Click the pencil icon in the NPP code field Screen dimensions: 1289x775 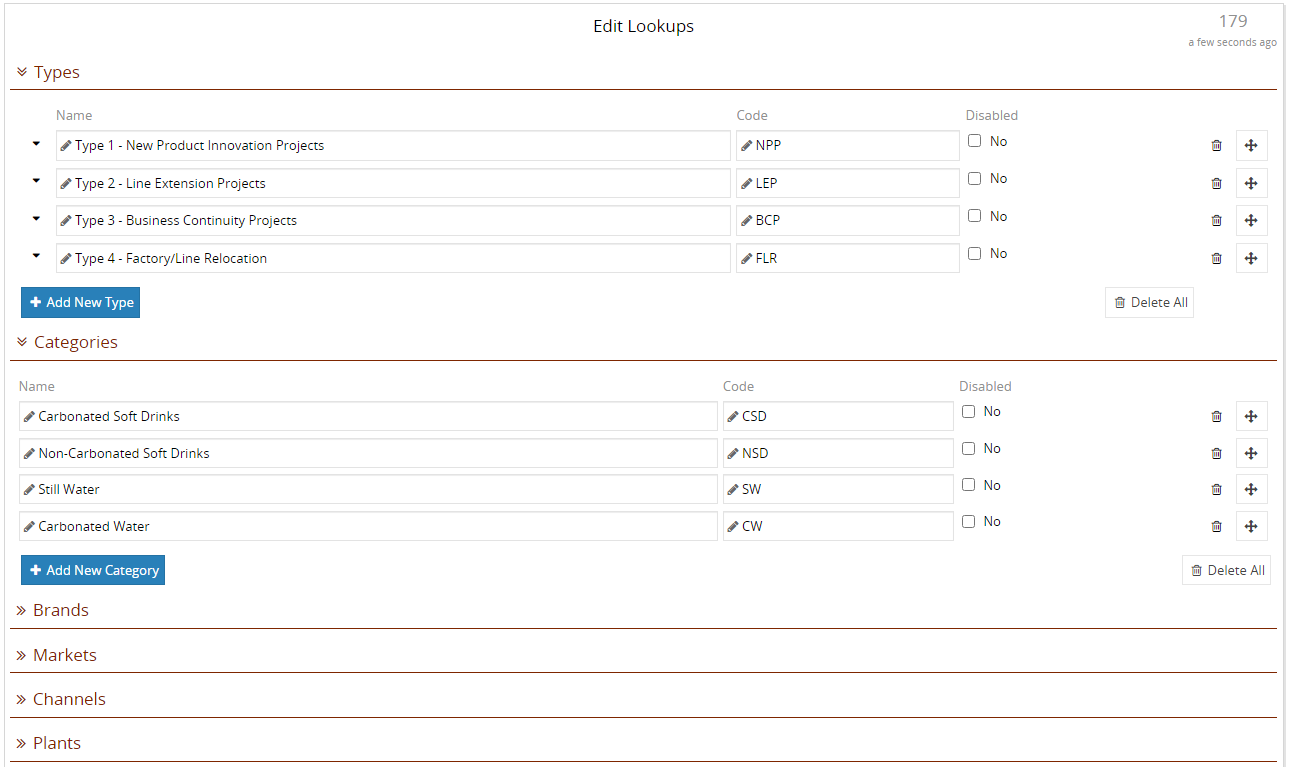(747, 145)
